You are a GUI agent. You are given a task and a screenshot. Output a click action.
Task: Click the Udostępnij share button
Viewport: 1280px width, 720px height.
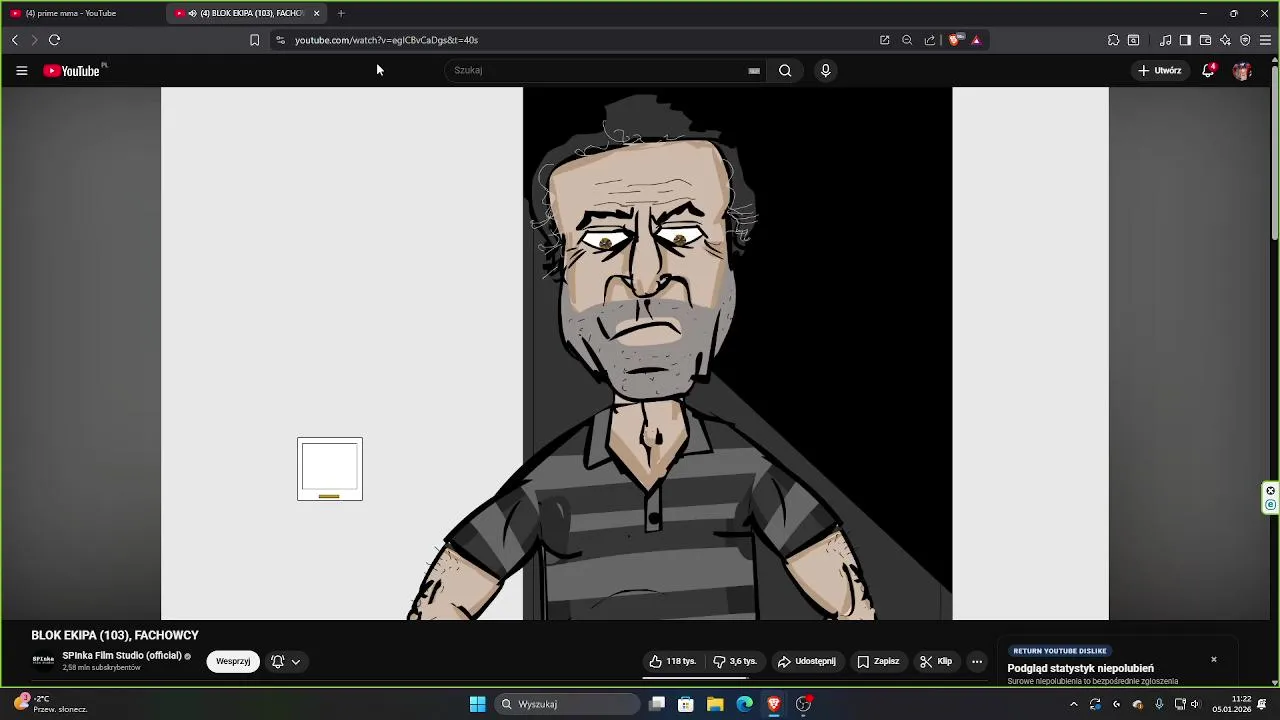tap(806, 661)
